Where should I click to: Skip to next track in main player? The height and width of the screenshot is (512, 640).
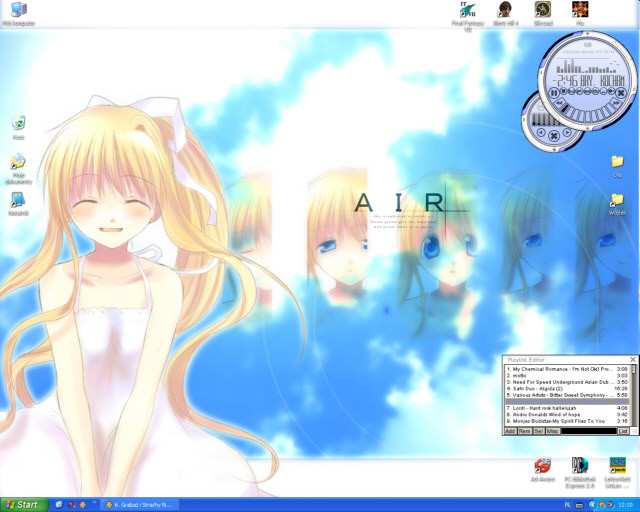pos(616,103)
